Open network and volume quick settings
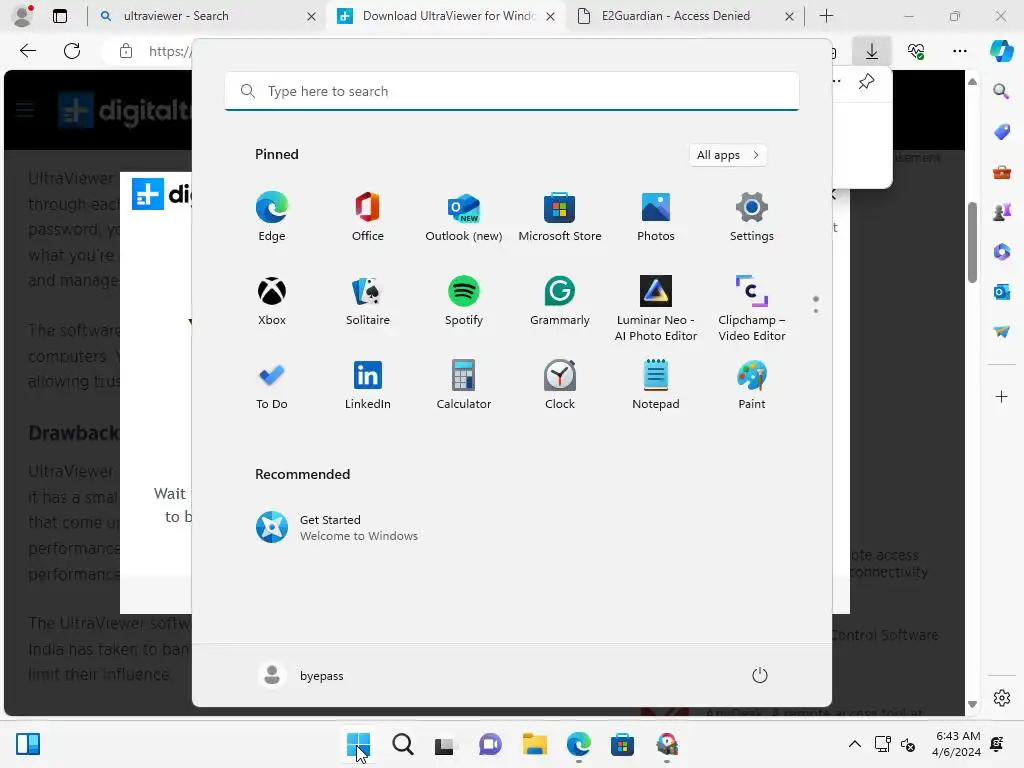This screenshot has height=768, width=1024. tap(895, 744)
